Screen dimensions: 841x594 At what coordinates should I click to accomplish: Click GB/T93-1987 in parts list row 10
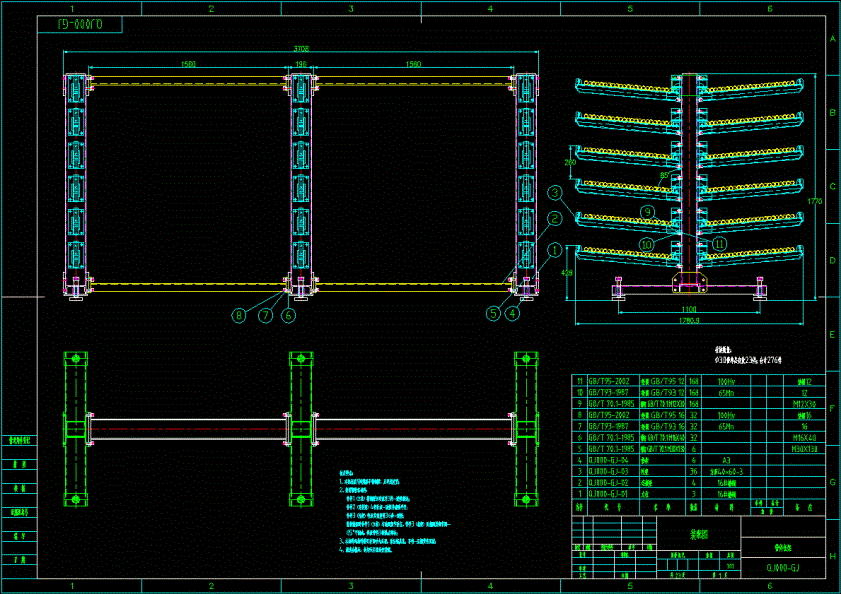point(609,393)
